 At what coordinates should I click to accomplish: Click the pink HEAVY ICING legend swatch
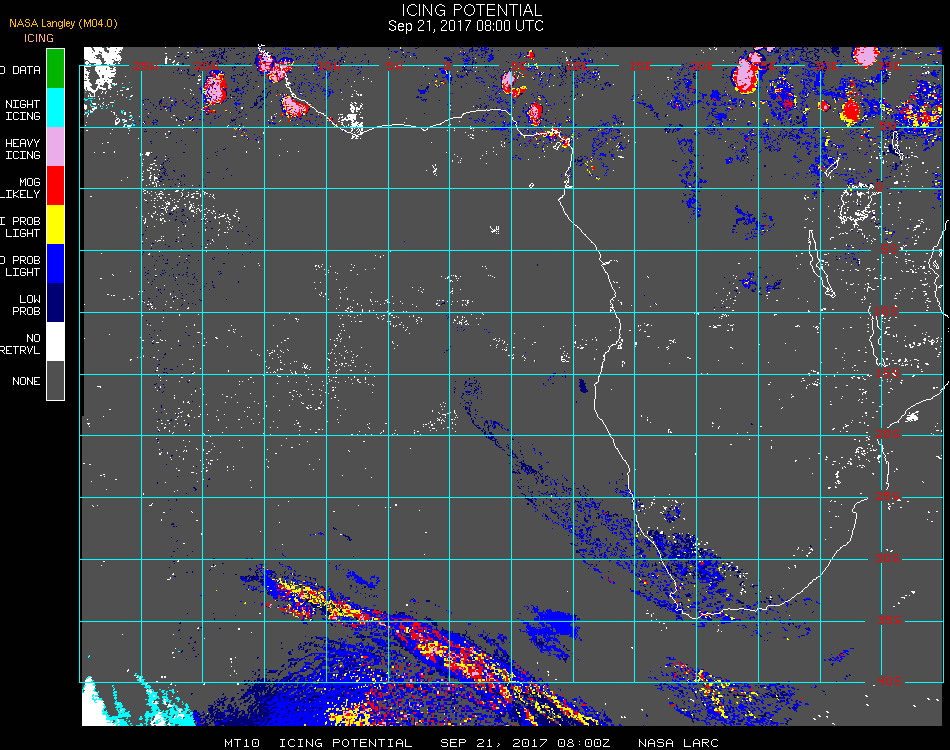click(55, 147)
